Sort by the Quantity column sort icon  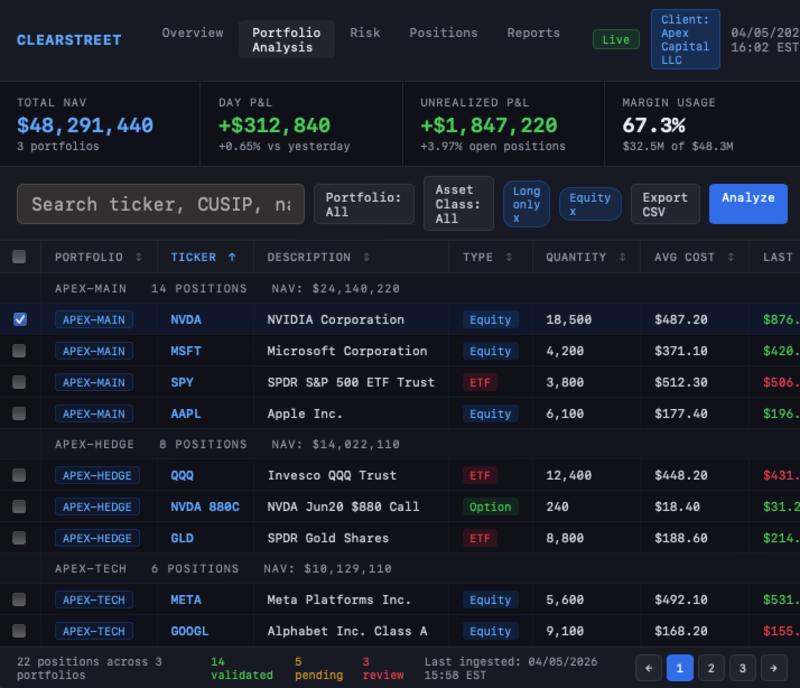pos(622,257)
